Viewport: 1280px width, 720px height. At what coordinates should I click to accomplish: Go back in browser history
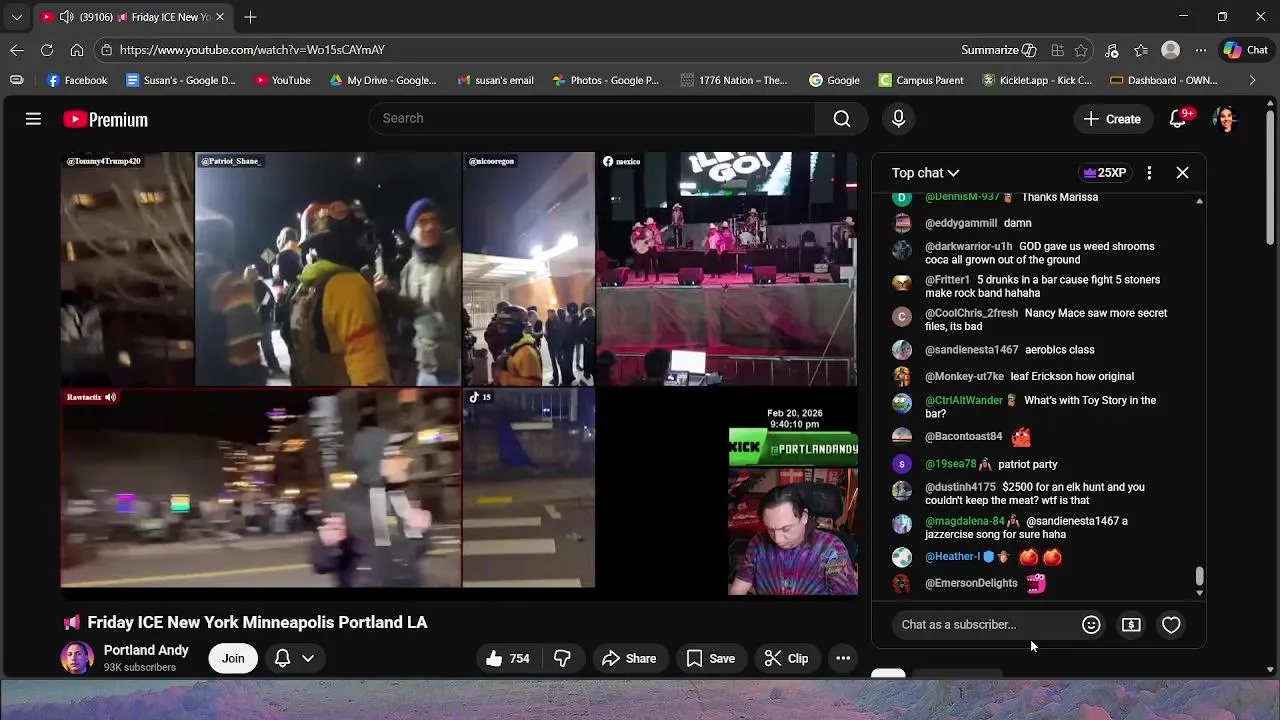[17, 50]
